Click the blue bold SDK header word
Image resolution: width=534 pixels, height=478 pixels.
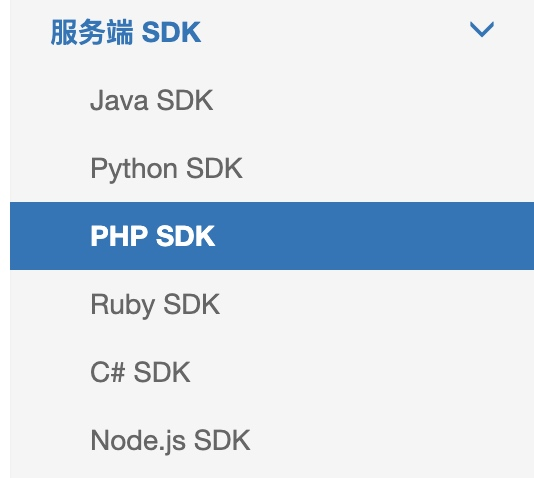click(171, 32)
